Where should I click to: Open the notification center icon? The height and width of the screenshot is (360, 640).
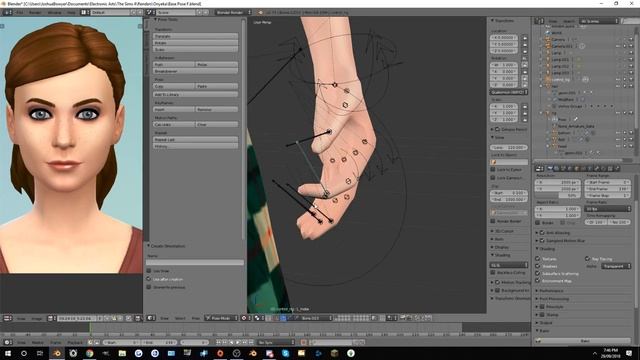coord(629,353)
